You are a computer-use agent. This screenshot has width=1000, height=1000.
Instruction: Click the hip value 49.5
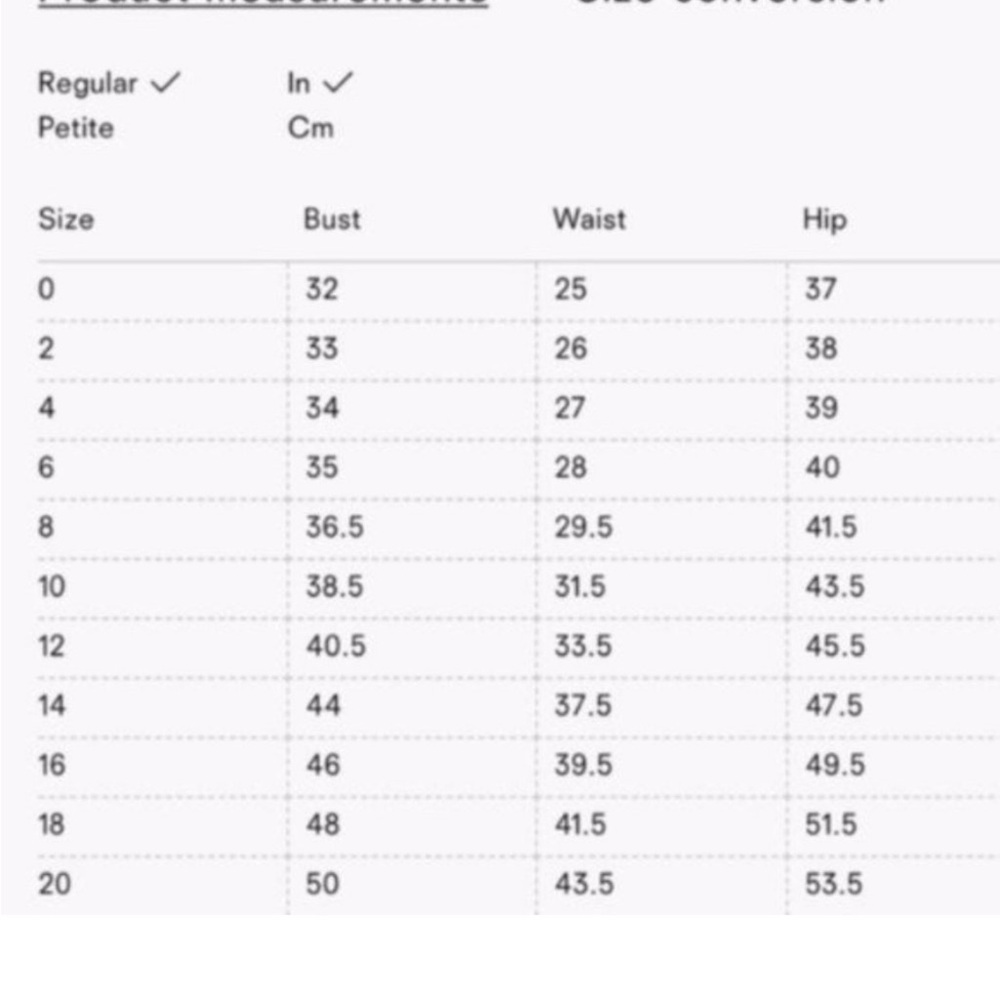(835, 765)
